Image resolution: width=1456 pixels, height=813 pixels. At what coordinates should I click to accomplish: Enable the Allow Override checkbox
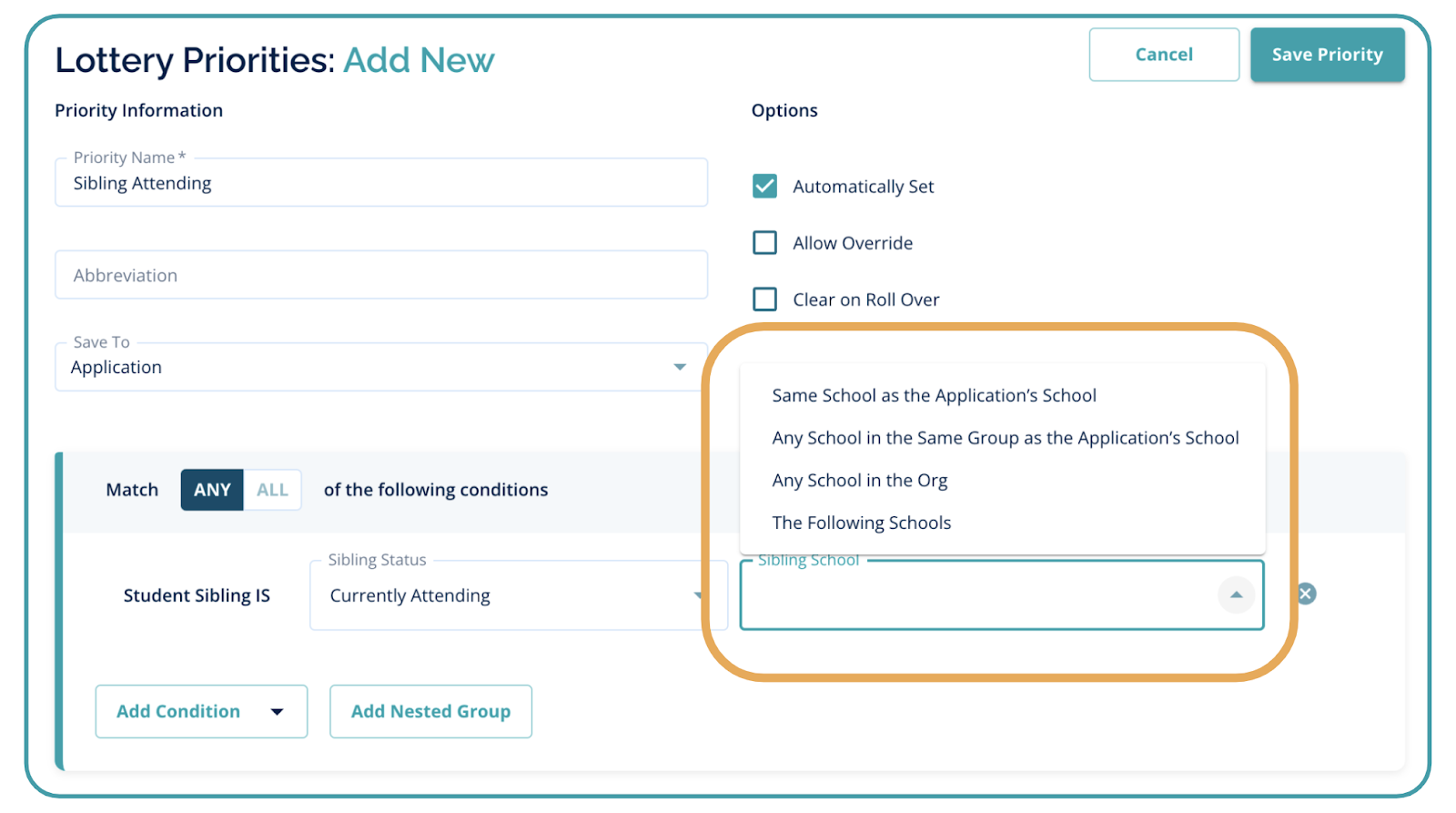point(764,243)
